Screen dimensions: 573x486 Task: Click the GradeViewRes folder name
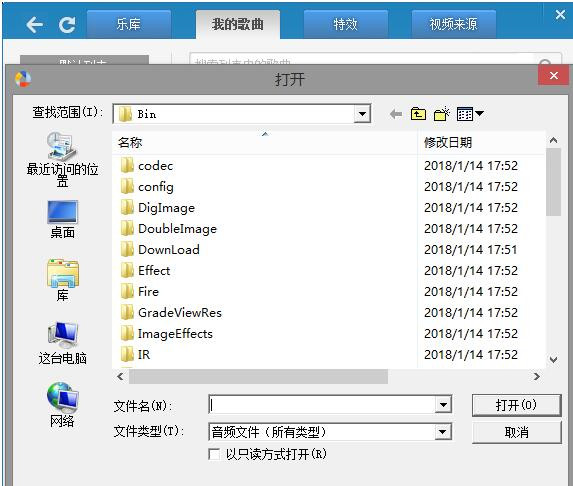pyautogui.click(x=180, y=313)
